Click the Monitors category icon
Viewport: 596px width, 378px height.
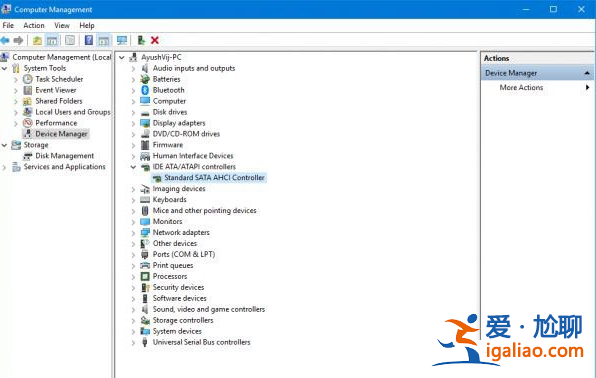(x=145, y=222)
